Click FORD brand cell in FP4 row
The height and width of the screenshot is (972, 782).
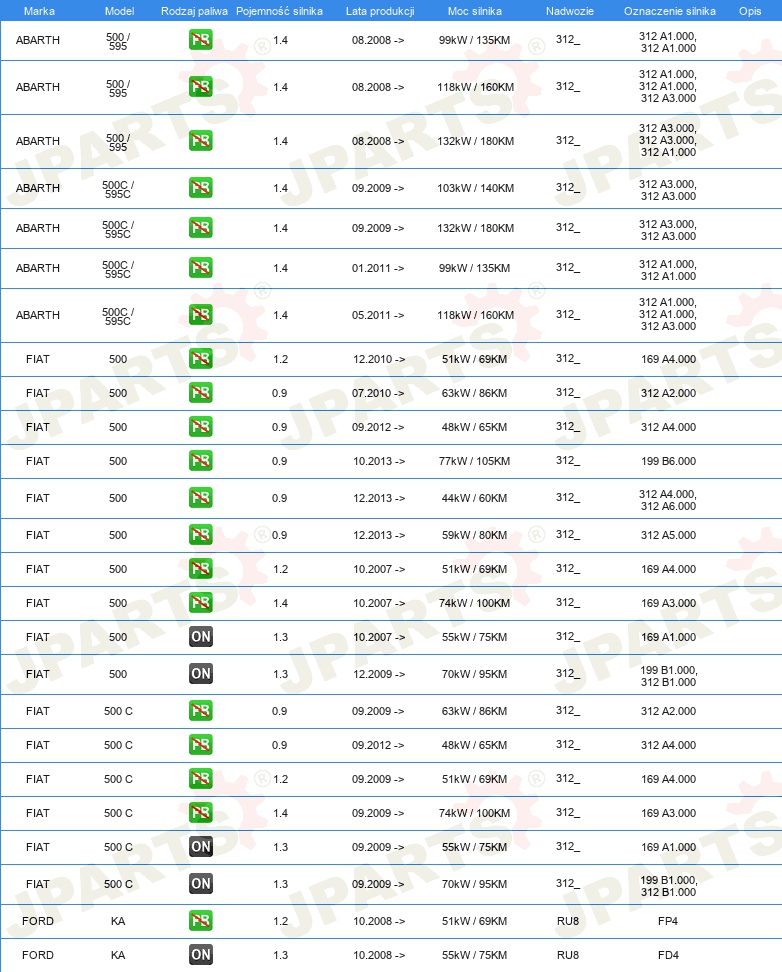[x=38, y=921]
